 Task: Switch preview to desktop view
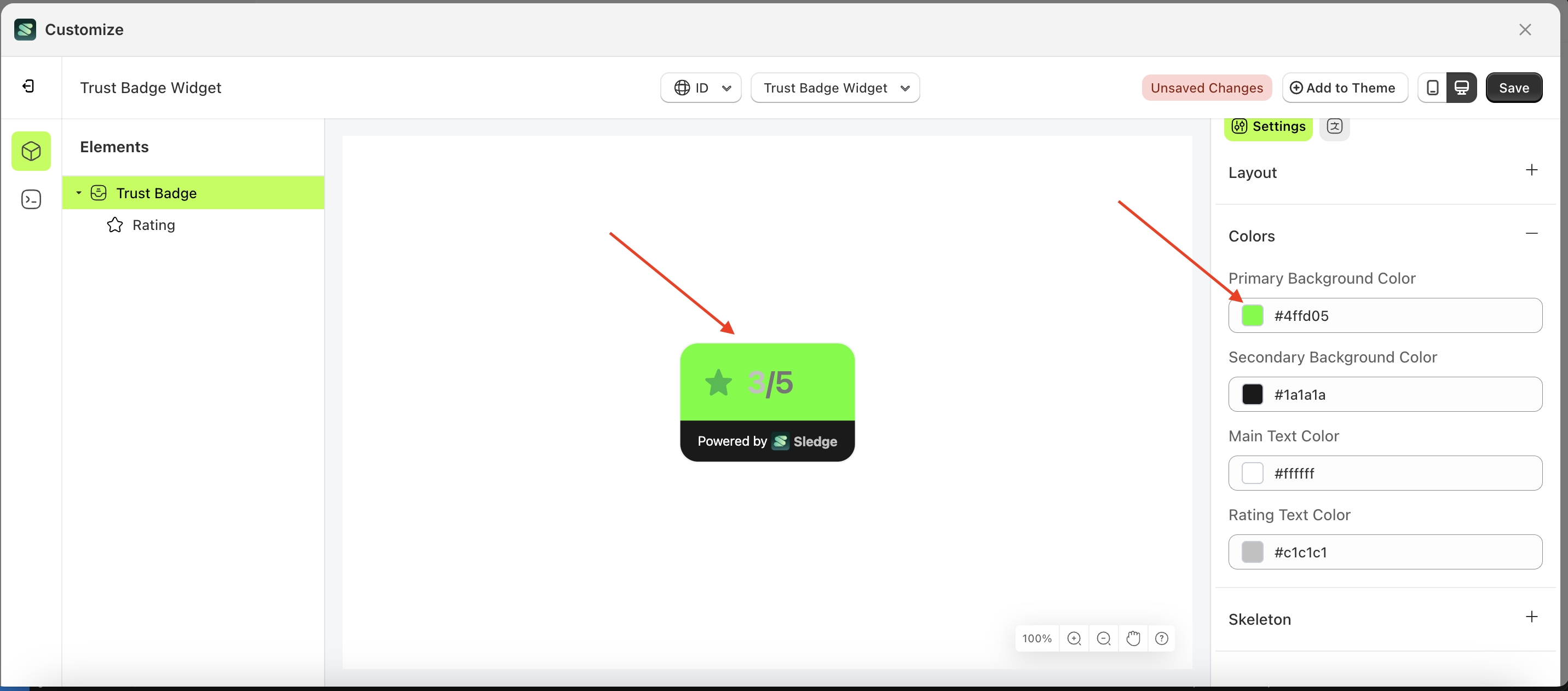[x=1461, y=88]
